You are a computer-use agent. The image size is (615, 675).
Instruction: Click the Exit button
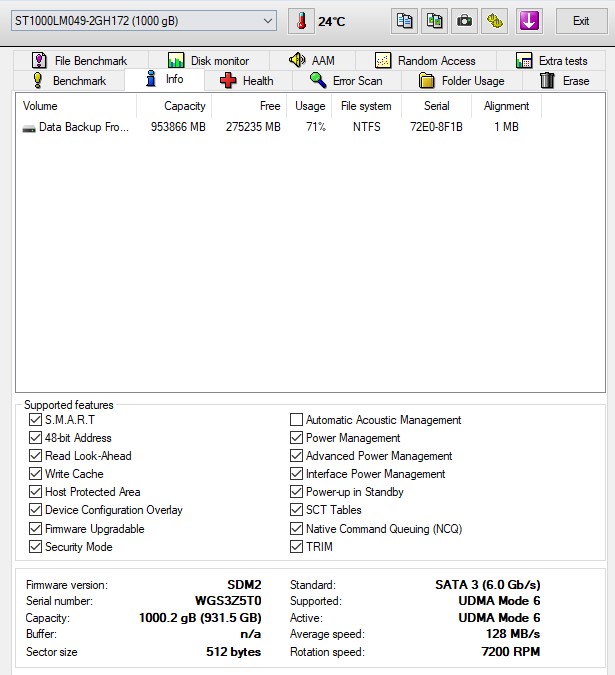581,21
